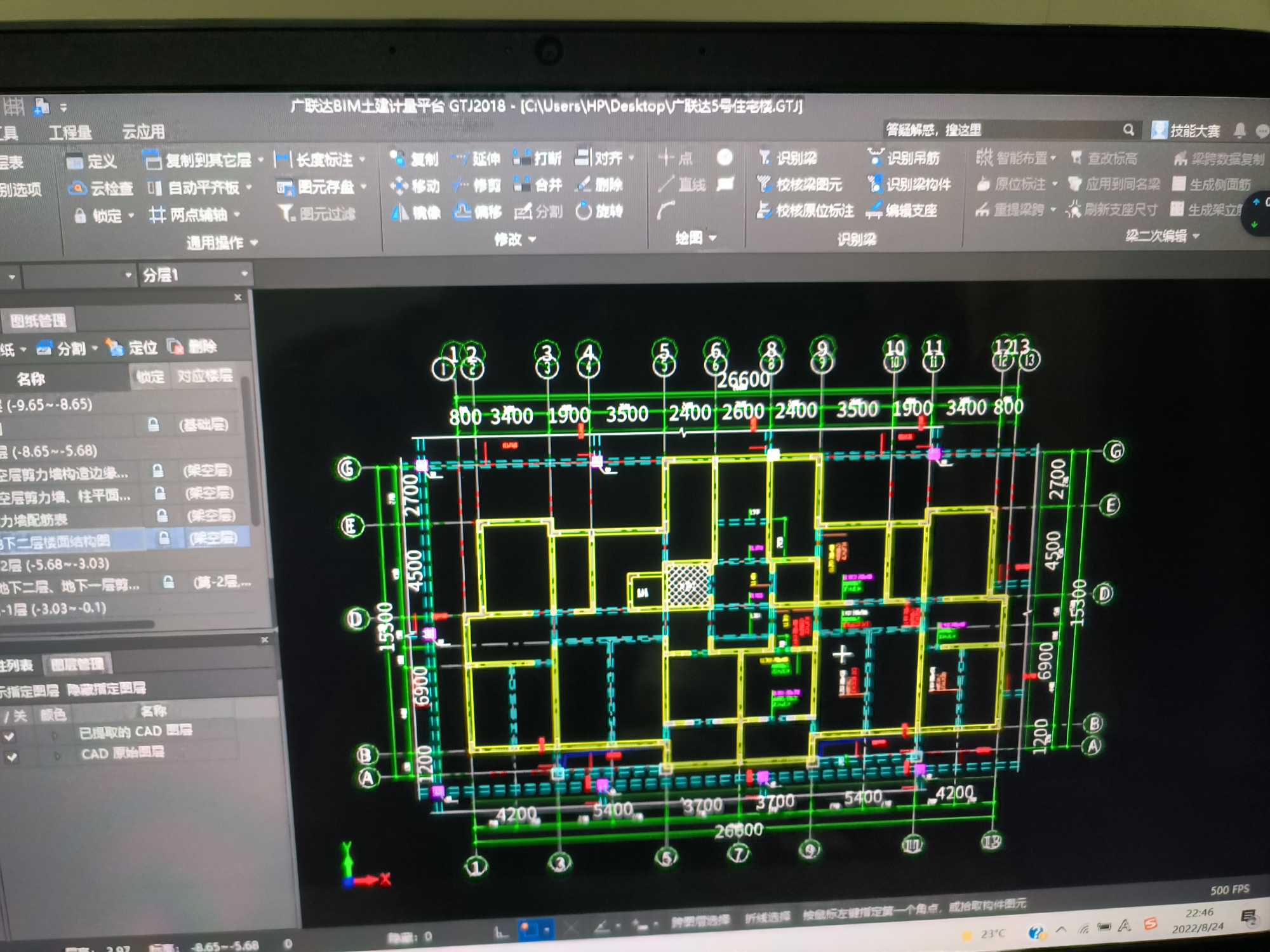Select the 直线 (Line) drawing tool
This screenshot has height=952, width=1270.
tap(682, 185)
